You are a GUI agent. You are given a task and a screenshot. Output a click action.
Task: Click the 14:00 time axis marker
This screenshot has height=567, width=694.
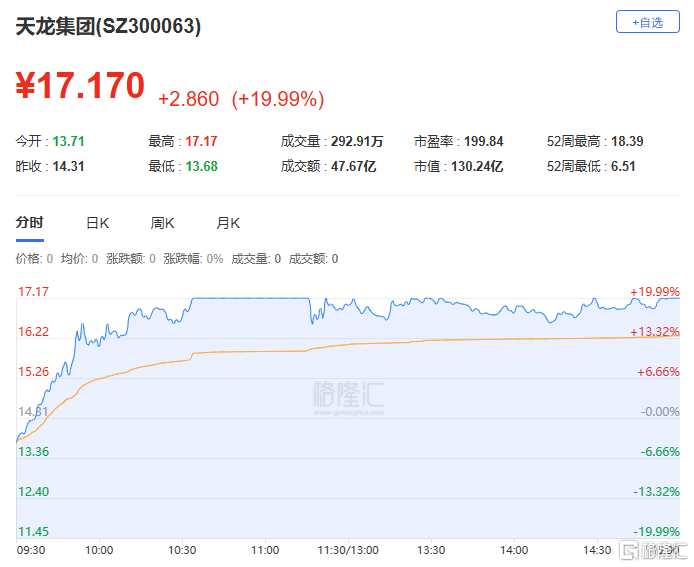[x=513, y=550]
